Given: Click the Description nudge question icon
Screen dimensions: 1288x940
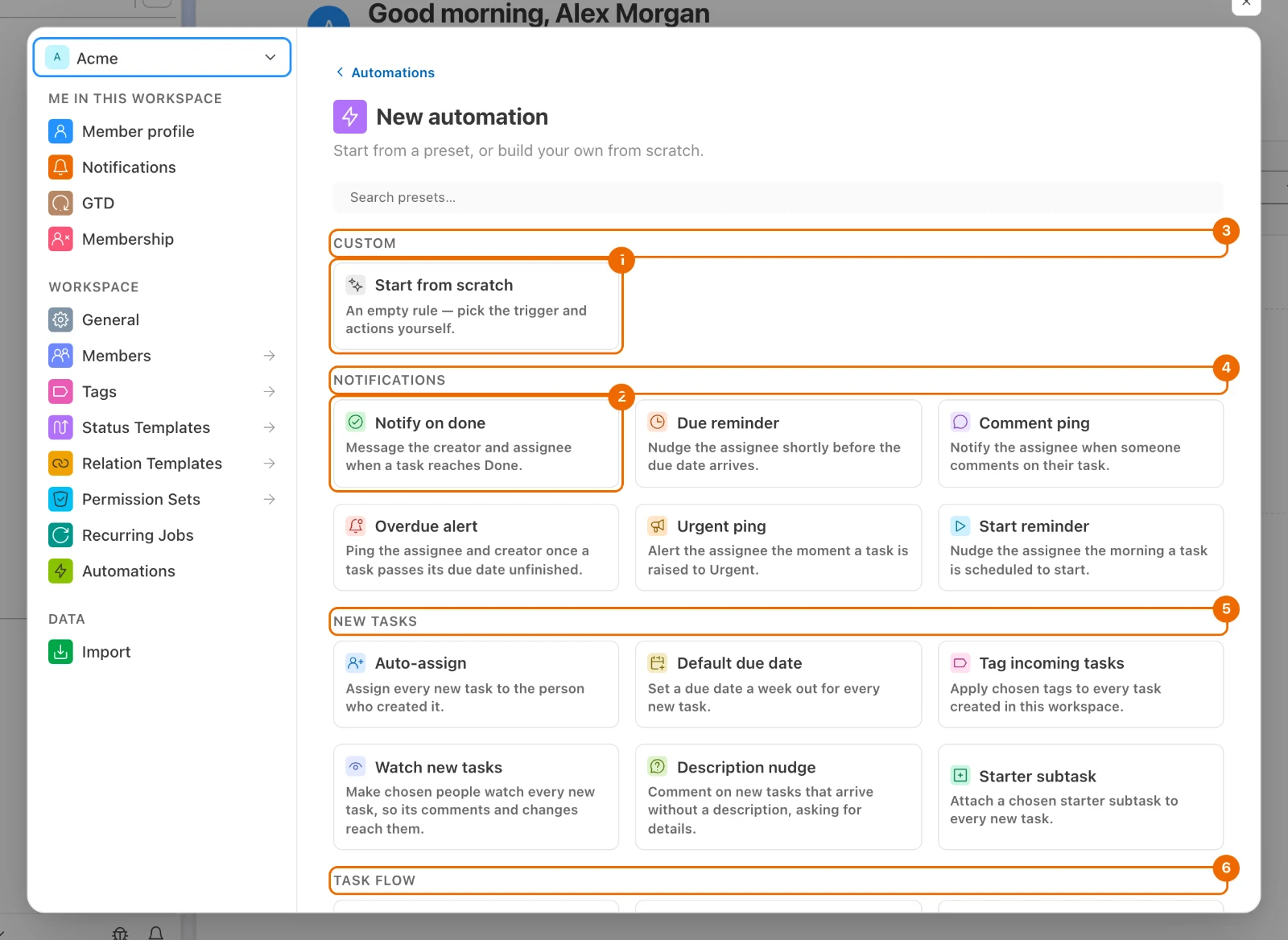Looking at the screenshot, I should coord(658,766).
